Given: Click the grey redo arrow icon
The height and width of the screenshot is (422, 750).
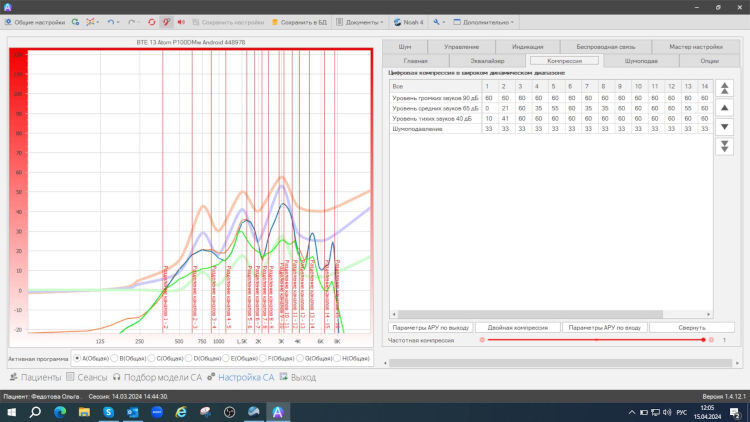Looking at the screenshot, I should (131, 22).
